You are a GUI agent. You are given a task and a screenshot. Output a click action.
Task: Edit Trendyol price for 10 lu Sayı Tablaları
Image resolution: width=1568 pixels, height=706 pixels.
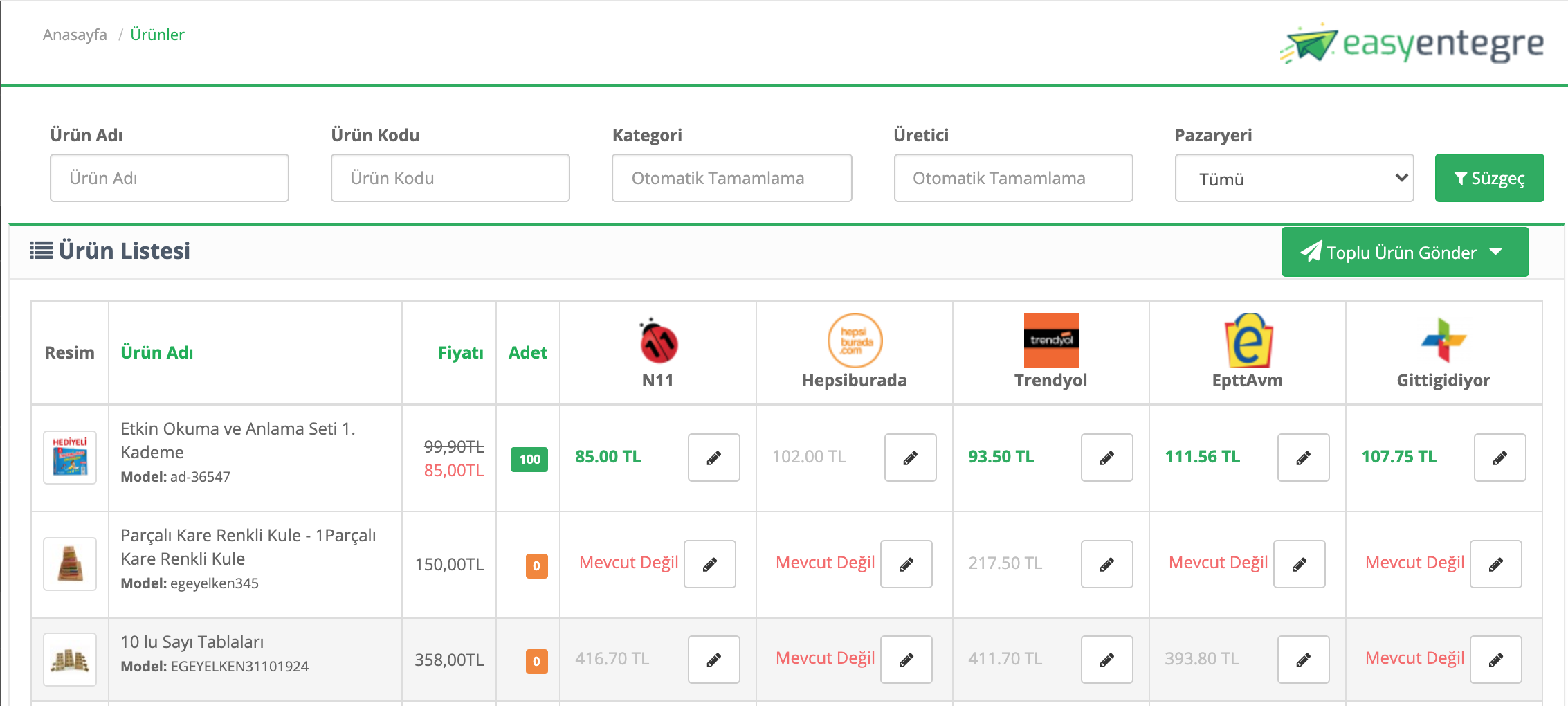[x=1106, y=660]
